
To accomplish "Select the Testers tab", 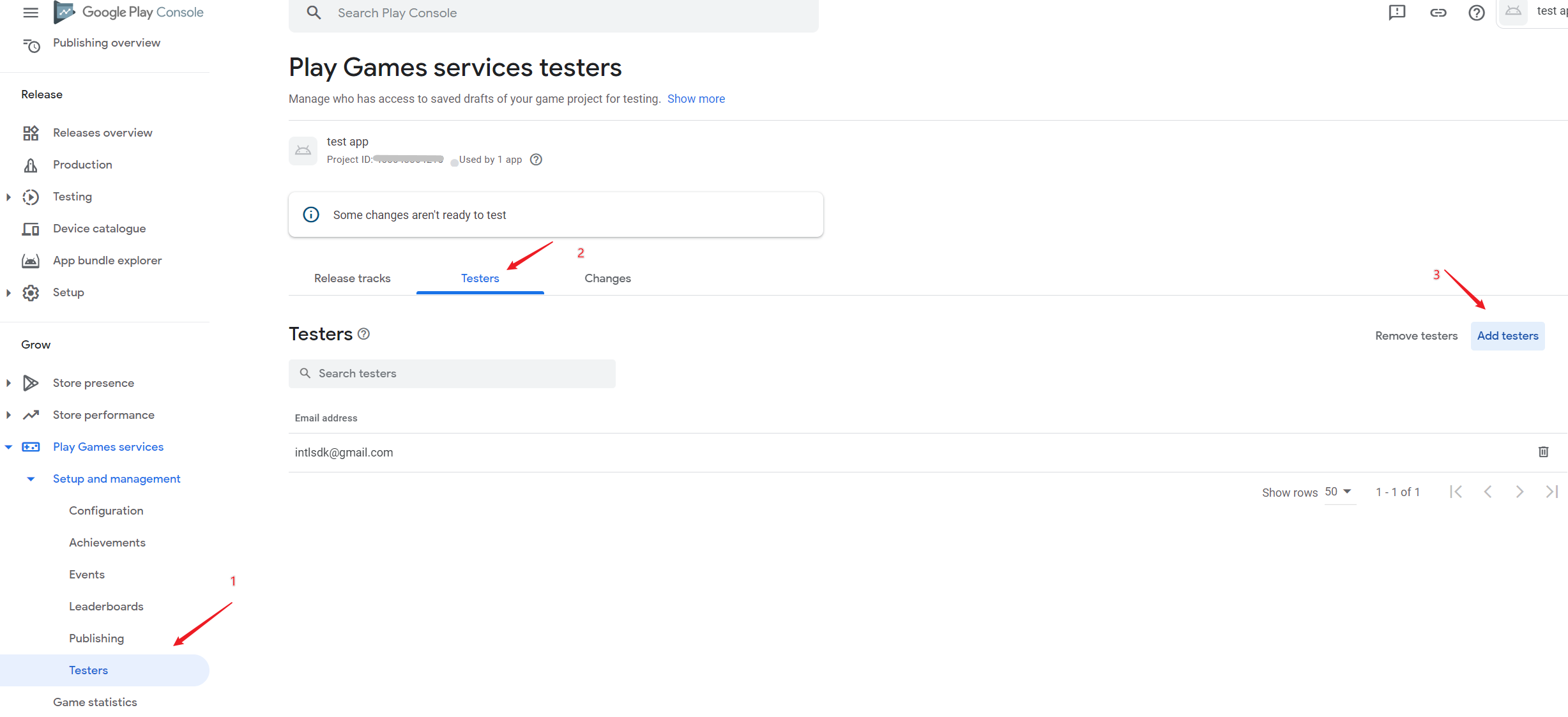I will point(479,278).
